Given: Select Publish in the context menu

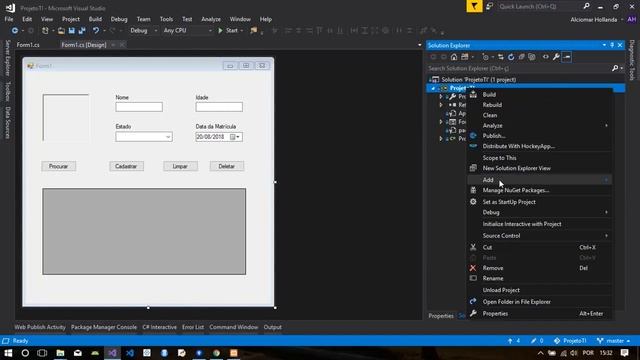Looking at the screenshot, I should pos(539,136).
